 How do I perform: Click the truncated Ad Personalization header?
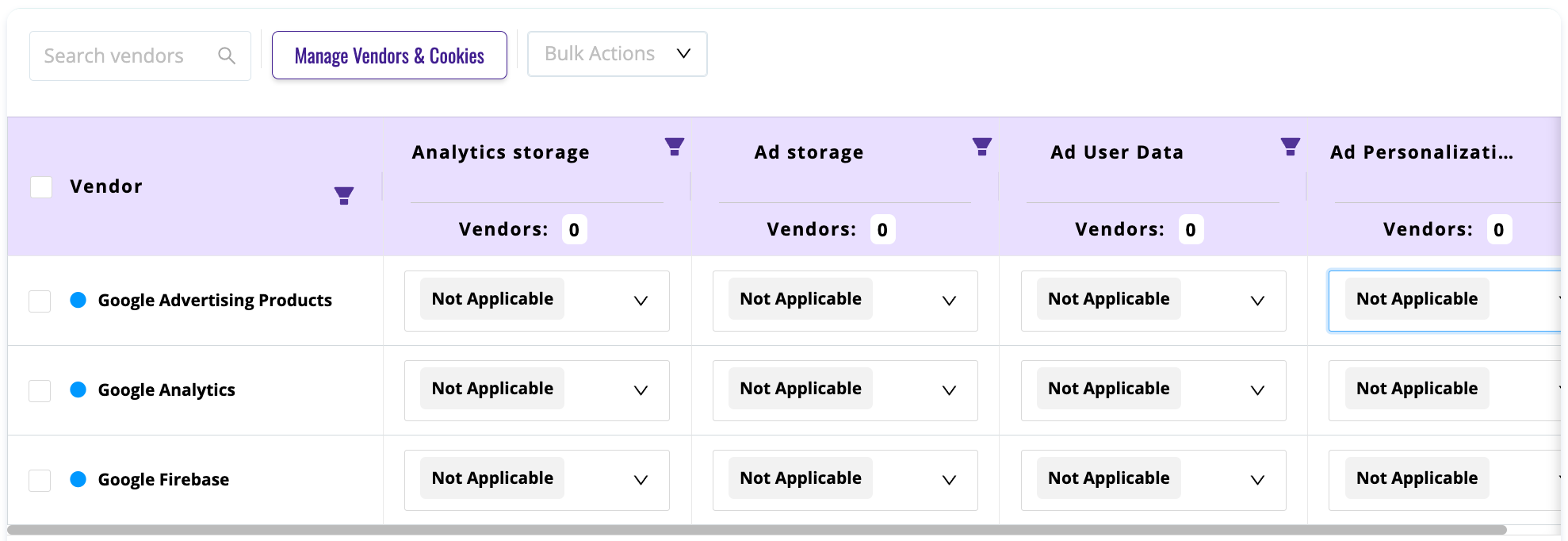(x=1422, y=152)
